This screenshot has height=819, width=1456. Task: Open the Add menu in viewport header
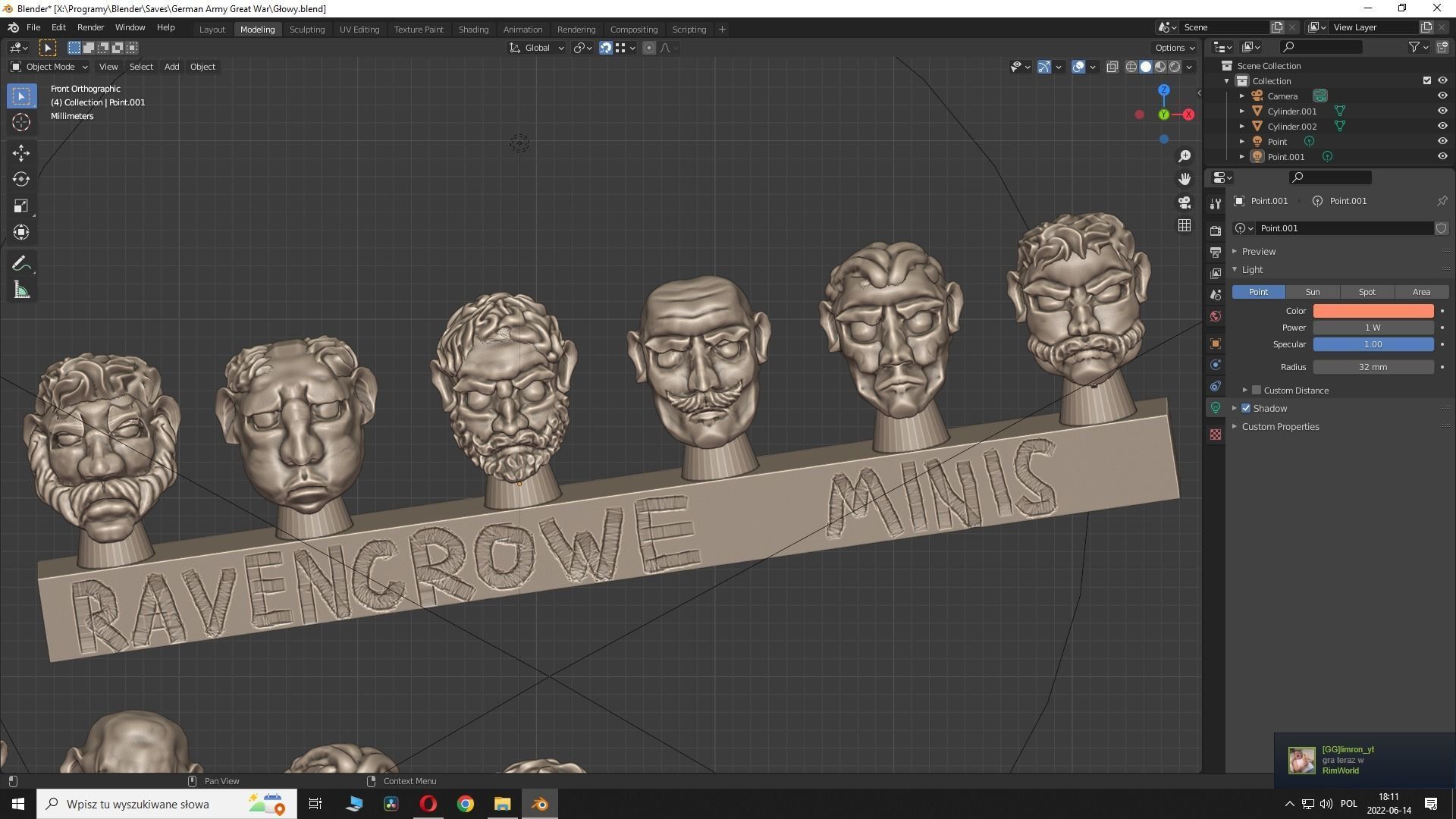click(172, 67)
